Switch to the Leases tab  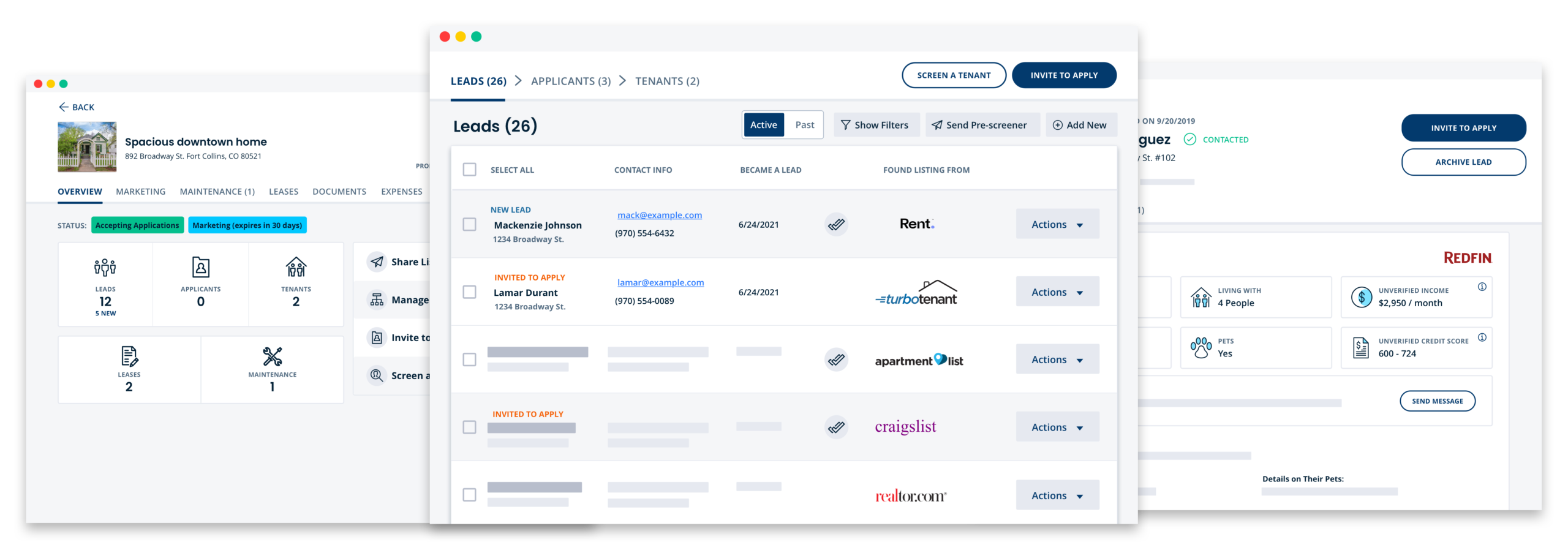(284, 192)
